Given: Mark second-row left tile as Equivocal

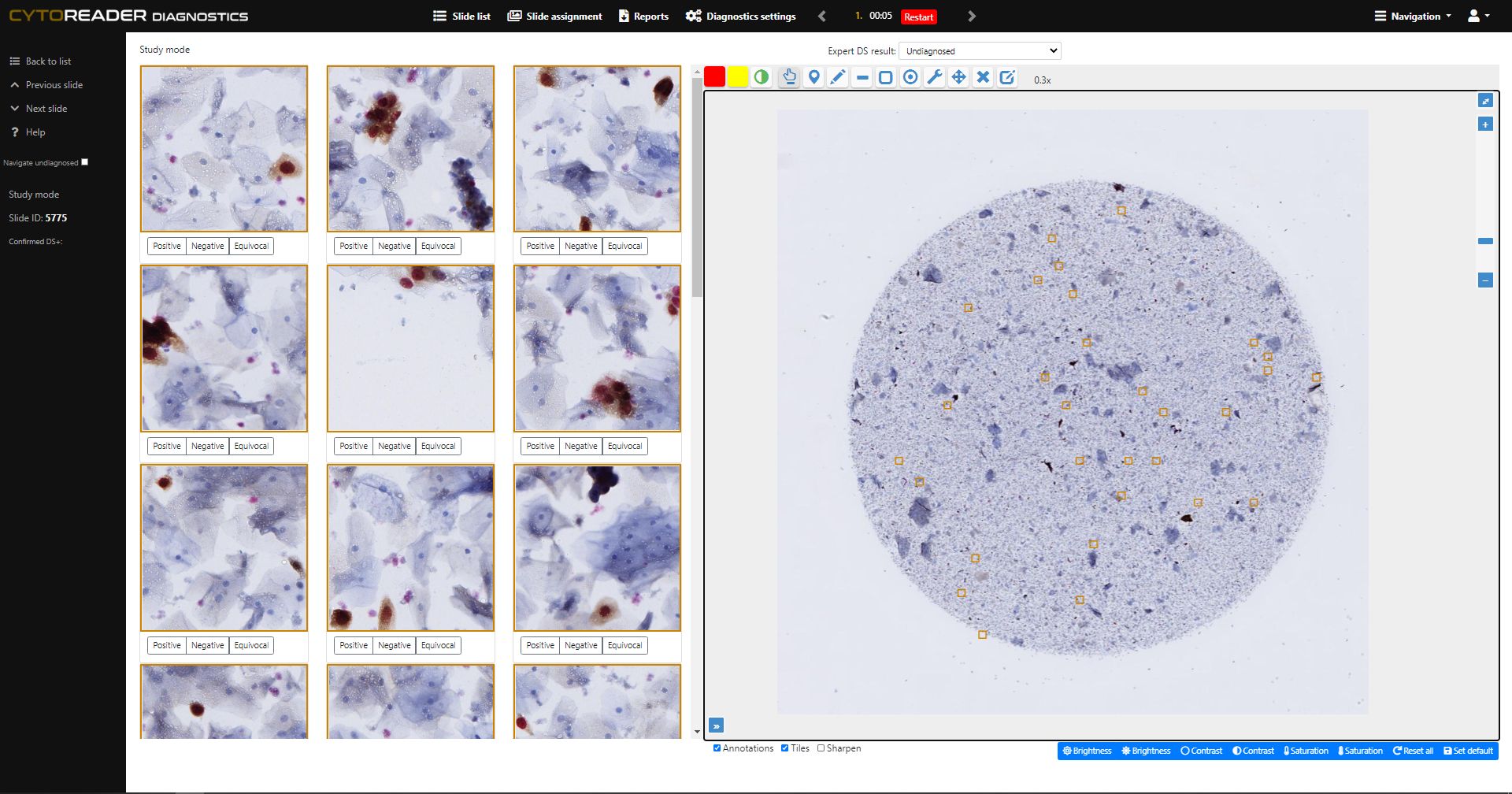Looking at the screenshot, I should pyautogui.click(x=251, y=446).
